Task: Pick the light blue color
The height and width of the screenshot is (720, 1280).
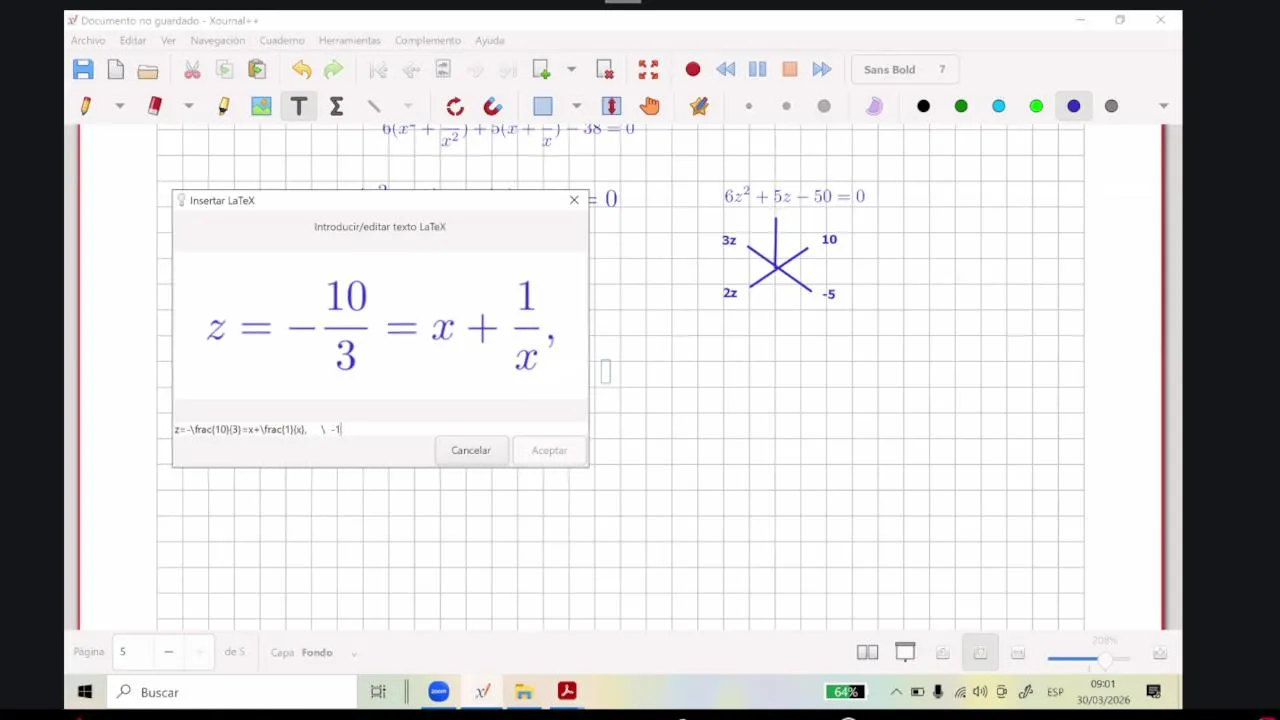Action: [998, 106]
